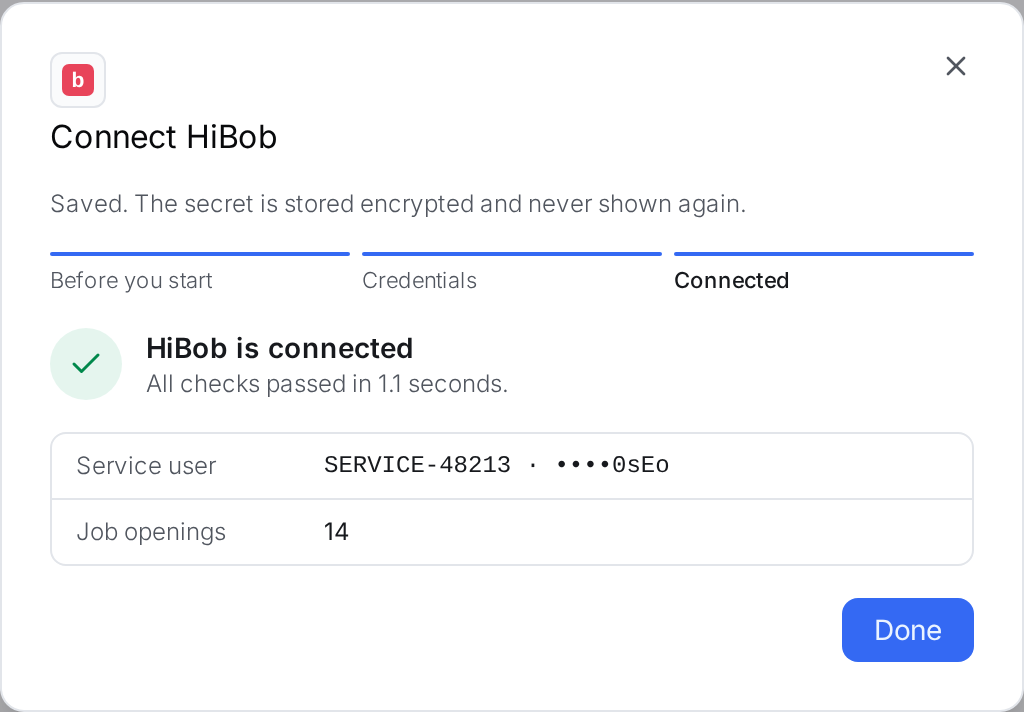Viewport: 1024px width, 712px height.
Task: Click the masked secret ending 0sEo
Action: [x=612, y=465]
